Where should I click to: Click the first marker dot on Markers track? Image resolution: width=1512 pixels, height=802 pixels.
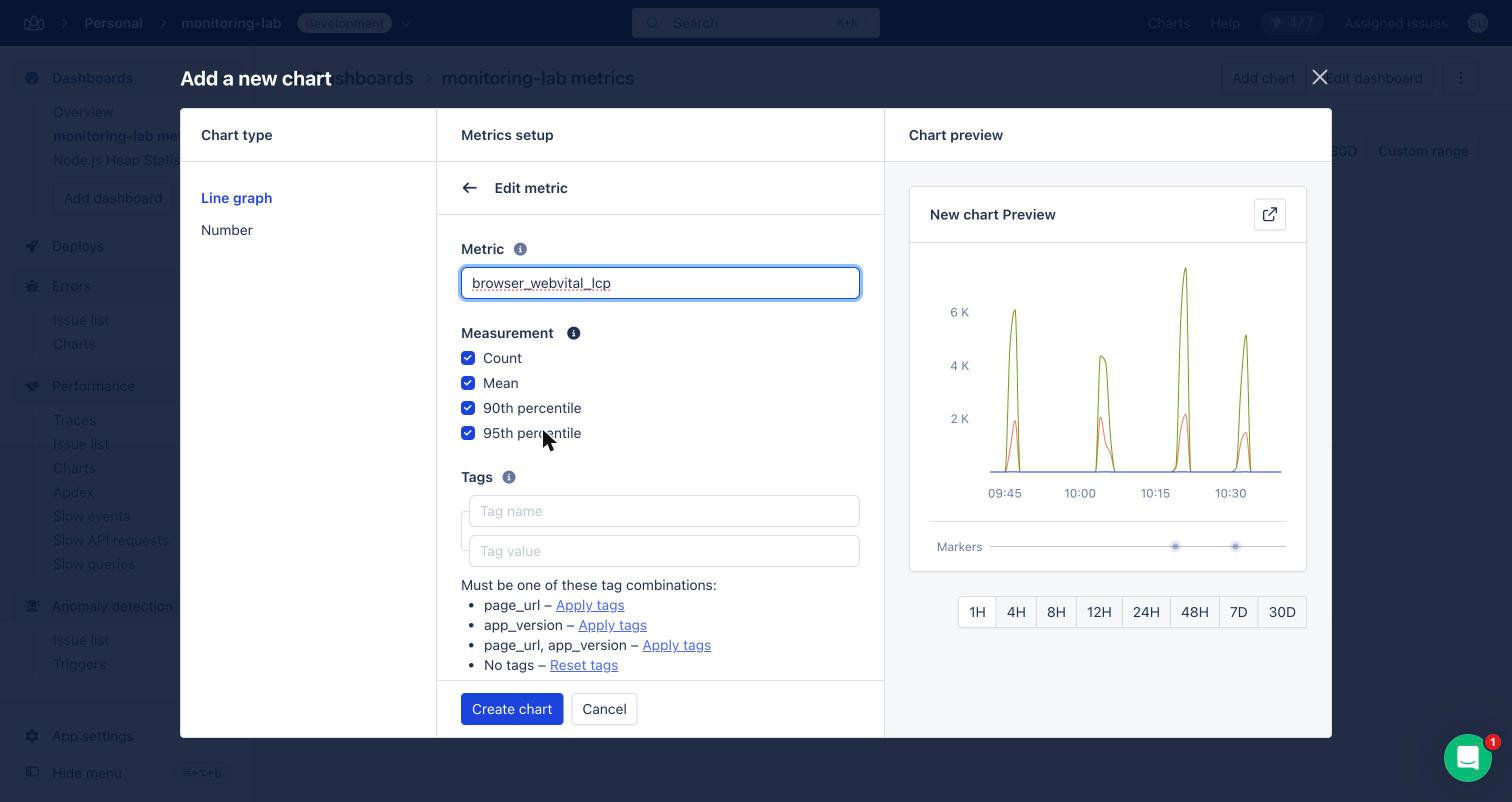click(x=1175, y=546)
